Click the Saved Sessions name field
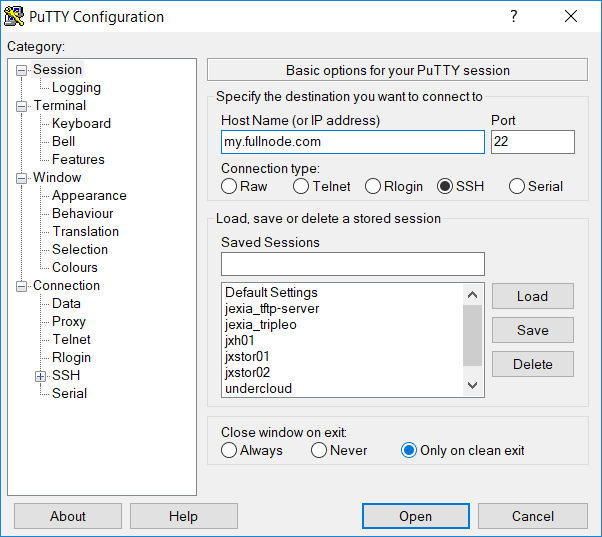 tap(353, 264)
